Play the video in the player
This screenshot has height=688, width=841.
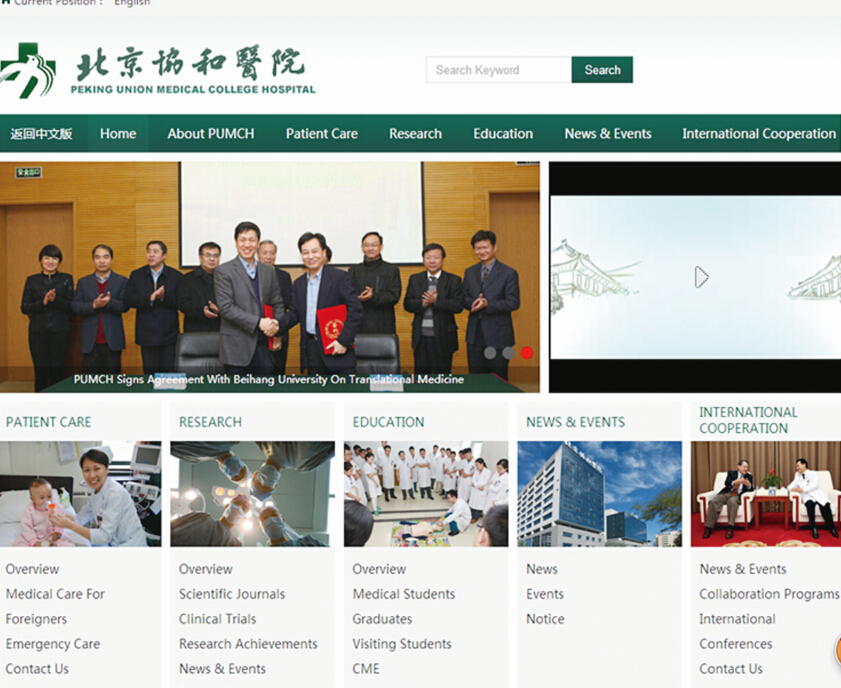tap(701, 277)
